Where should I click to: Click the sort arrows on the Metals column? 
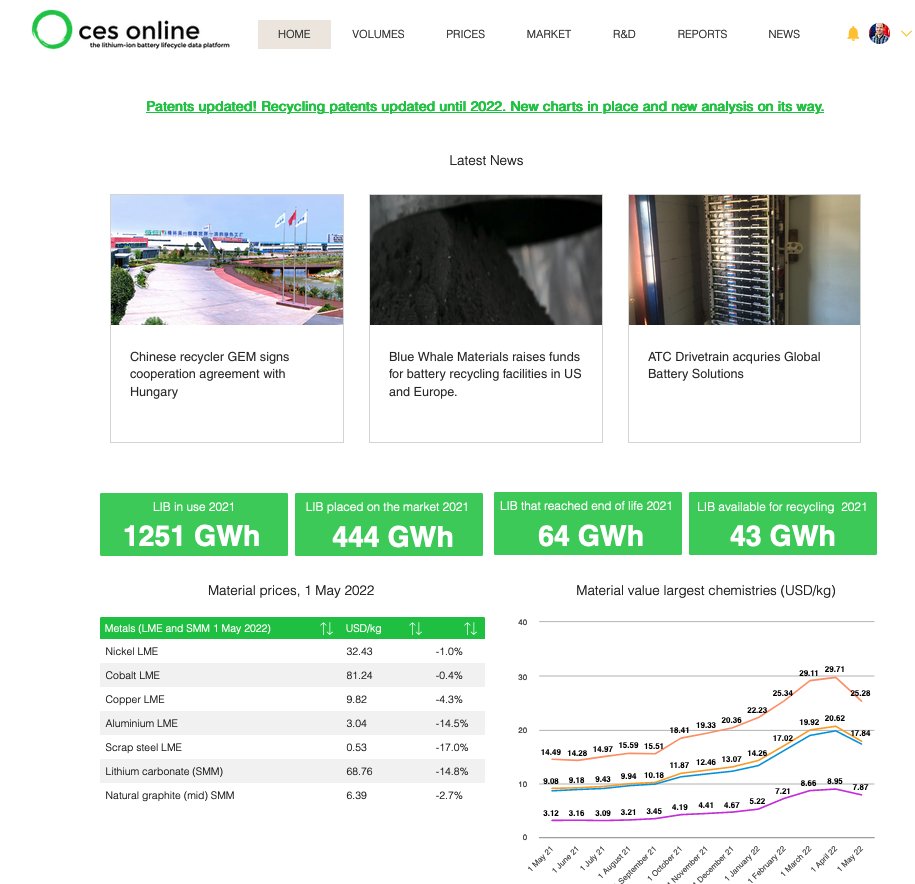click(x=328, y=628)
